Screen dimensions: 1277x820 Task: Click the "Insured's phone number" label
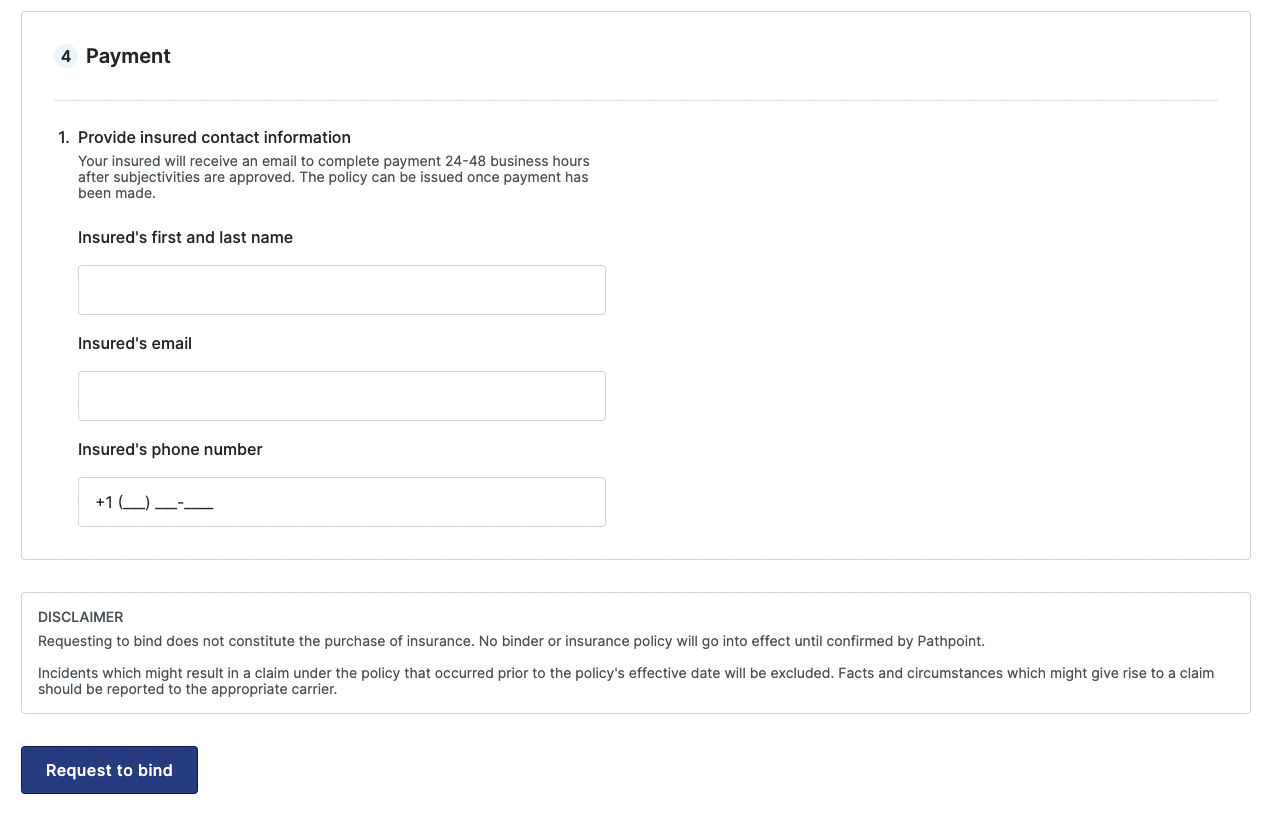(x=170, y=449)
